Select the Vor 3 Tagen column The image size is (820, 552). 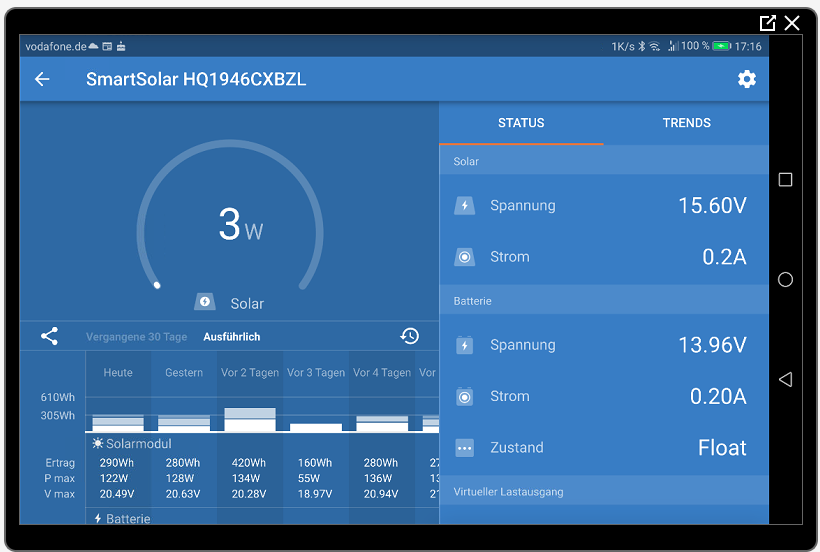pyautogui.click(x=316, y=373)
